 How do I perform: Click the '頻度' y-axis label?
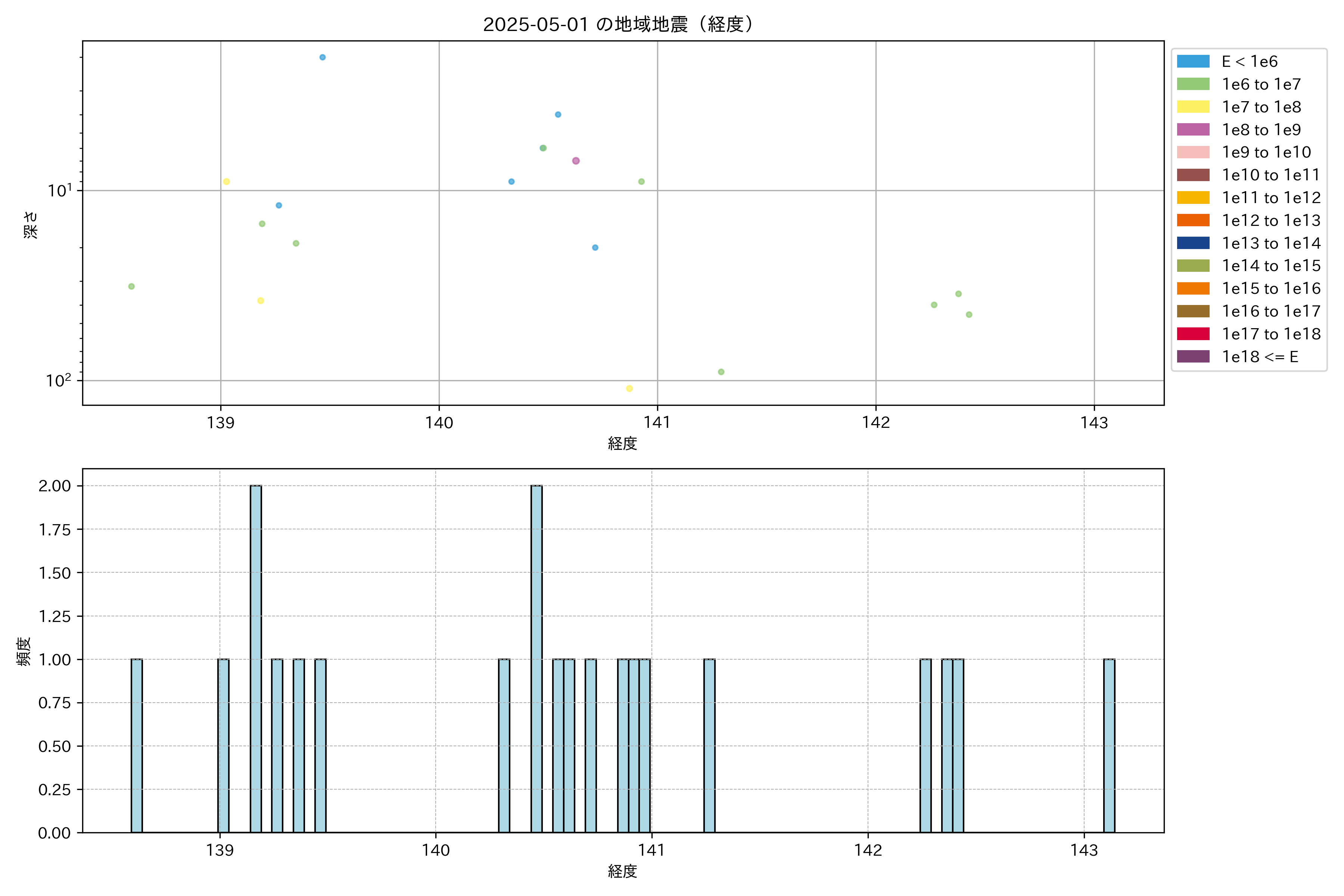[x=24, y=651]
